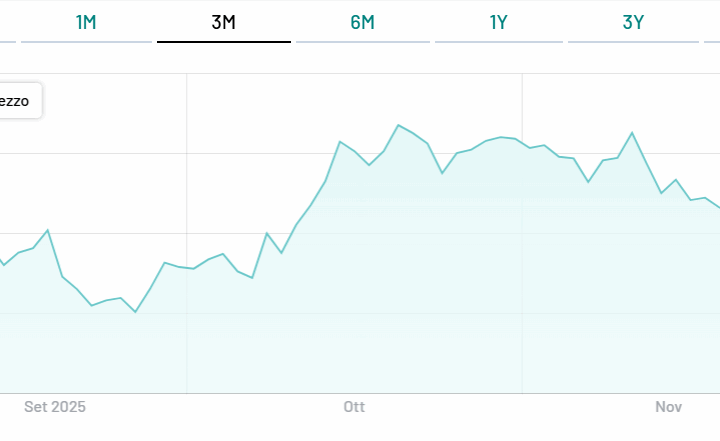Select the cut-off tab left of 1M
The image size is (720, 441).
tap(6, 22)
